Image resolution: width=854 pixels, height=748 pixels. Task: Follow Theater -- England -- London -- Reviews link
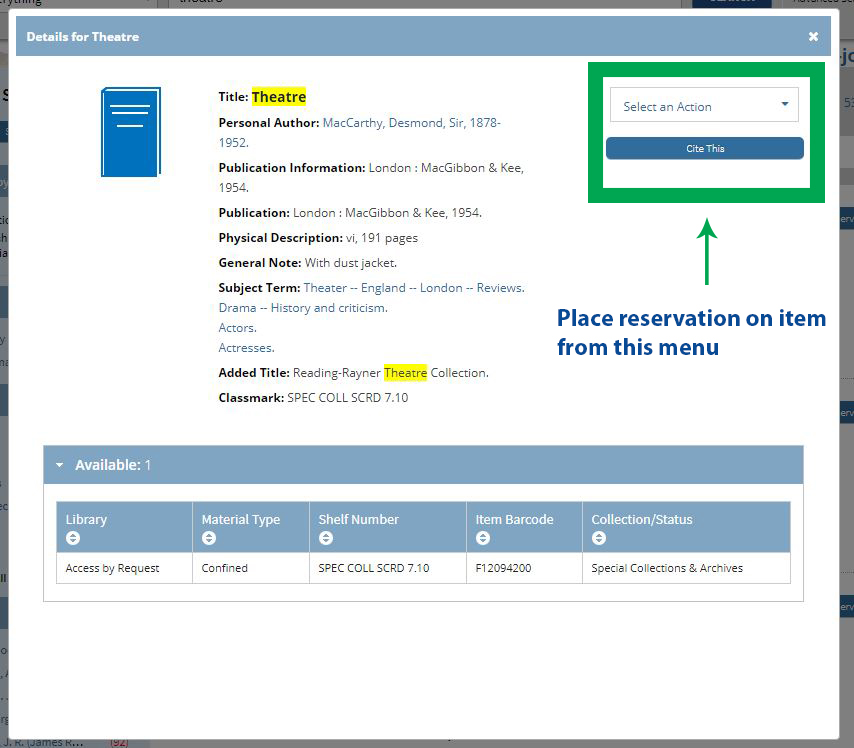click(413, 288)
